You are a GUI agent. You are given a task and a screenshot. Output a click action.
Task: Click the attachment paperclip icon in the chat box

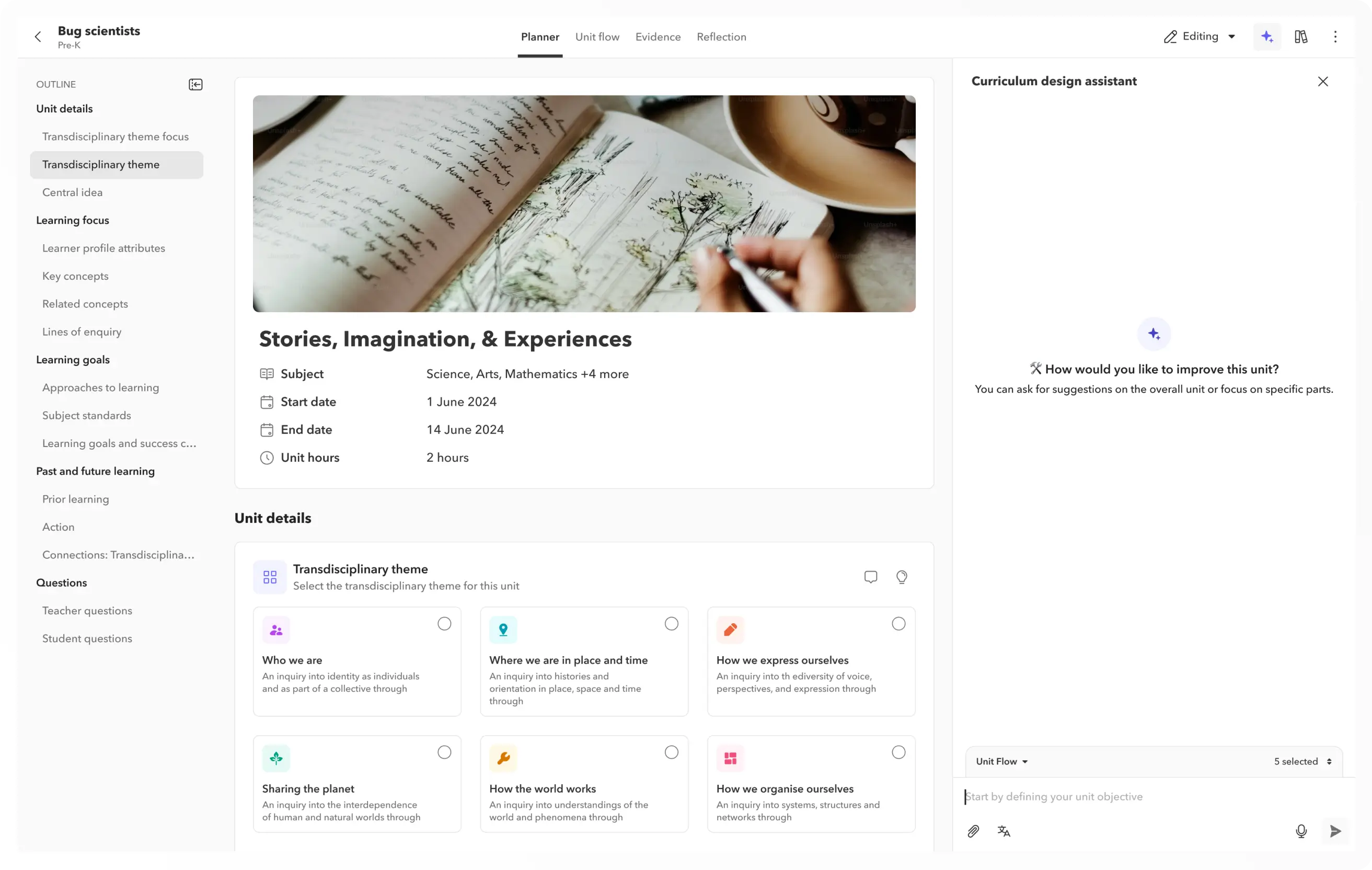973,831
